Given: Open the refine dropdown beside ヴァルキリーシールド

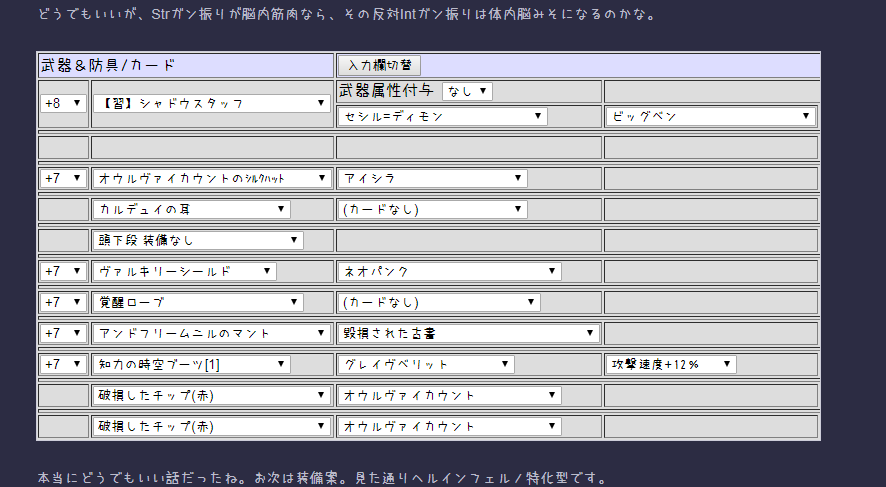Looking at the screenshot, I should point(63,272).
